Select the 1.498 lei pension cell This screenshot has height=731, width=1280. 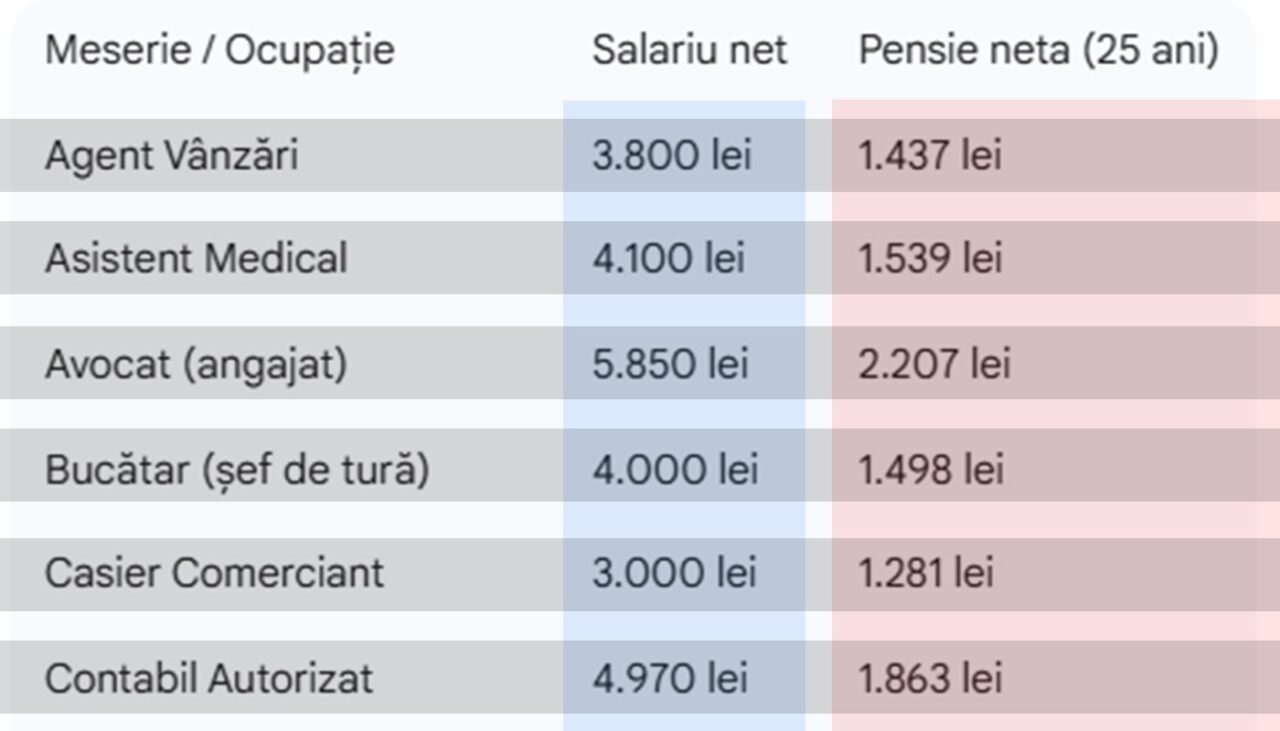click(931, 469)
